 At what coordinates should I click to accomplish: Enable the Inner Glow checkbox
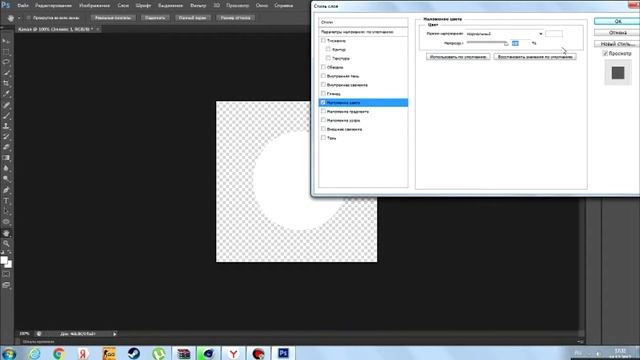(323, 84)
